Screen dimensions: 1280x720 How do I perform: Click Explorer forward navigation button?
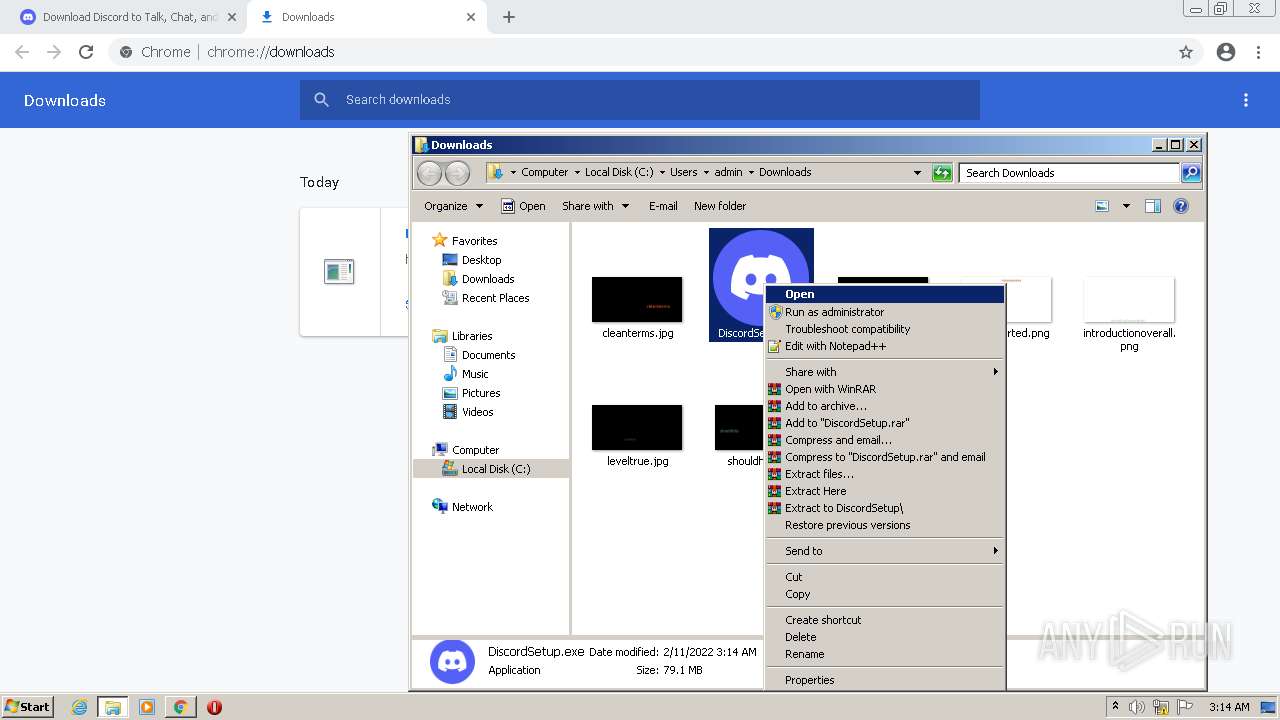tap(457, 173)
